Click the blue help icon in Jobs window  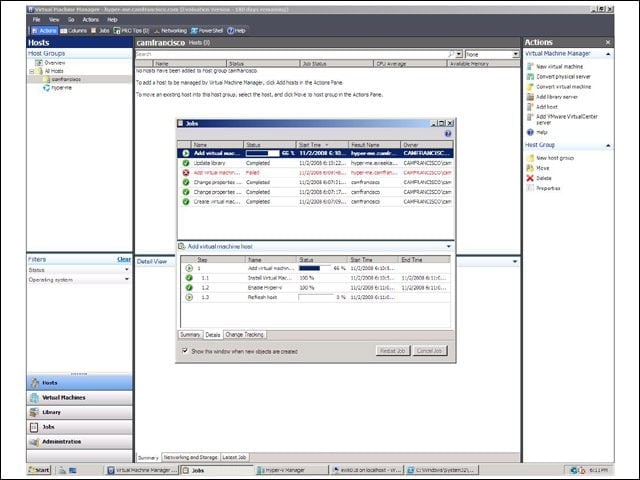[448, 133]
